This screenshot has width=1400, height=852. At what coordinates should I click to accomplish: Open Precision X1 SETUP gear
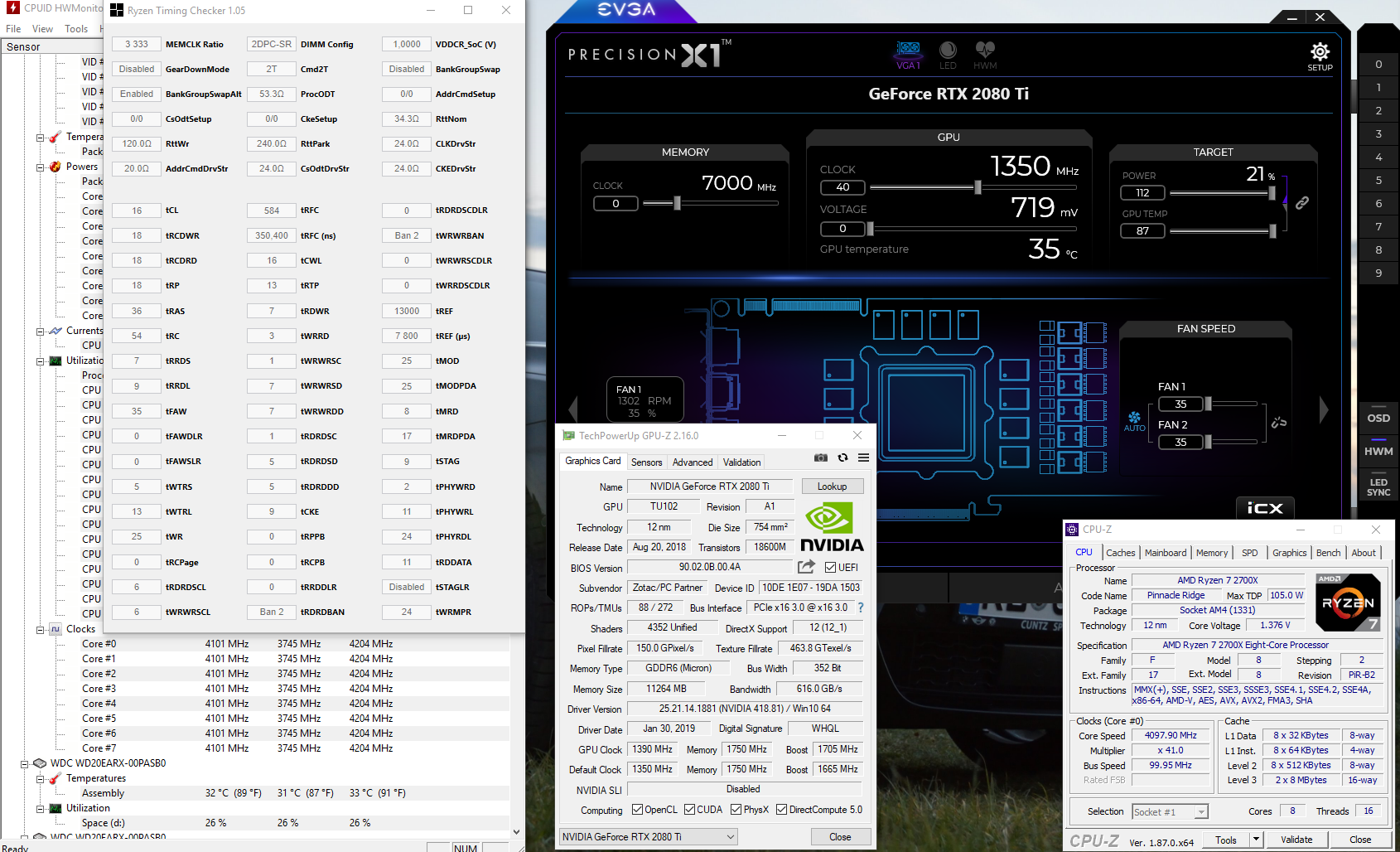click(x=1320, y=56)
